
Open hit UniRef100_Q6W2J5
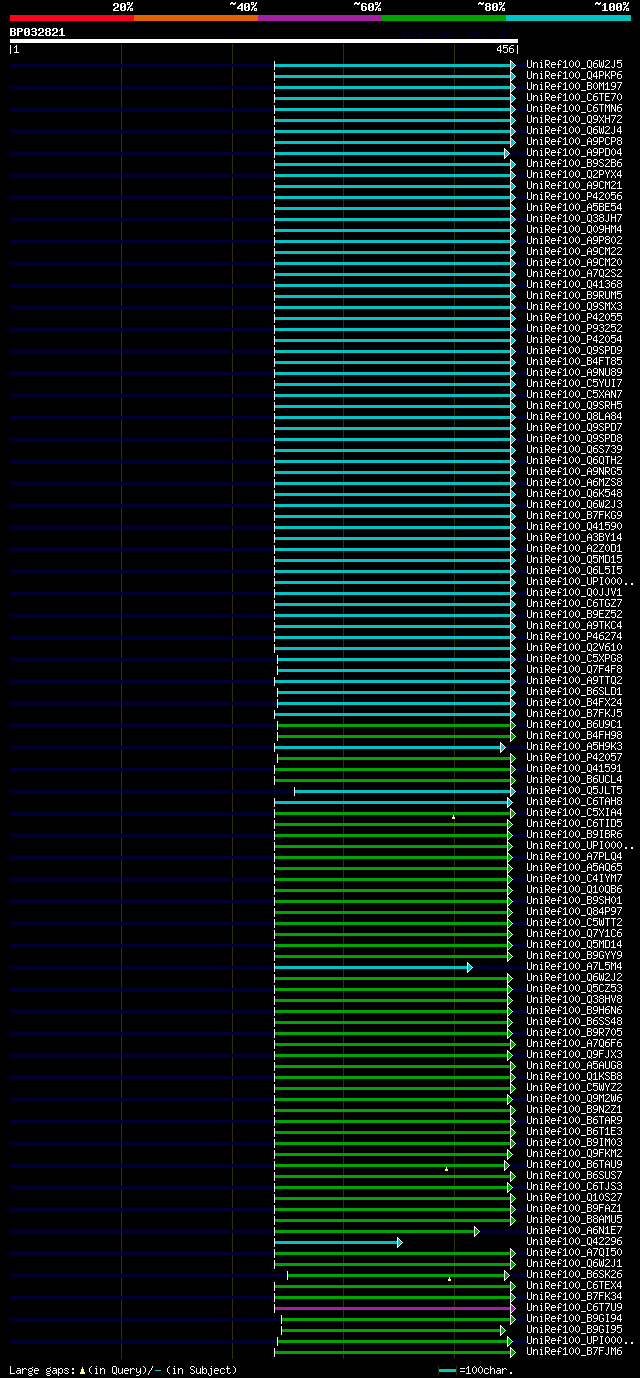(x=574, y=64)
